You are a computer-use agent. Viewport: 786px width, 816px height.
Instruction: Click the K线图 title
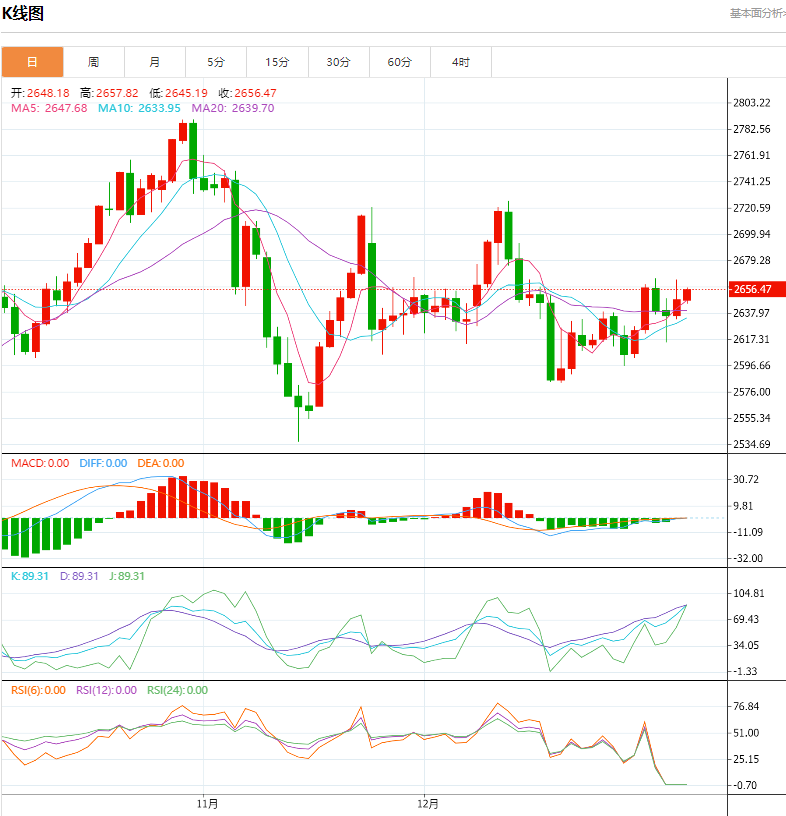[x=22, y=14]
